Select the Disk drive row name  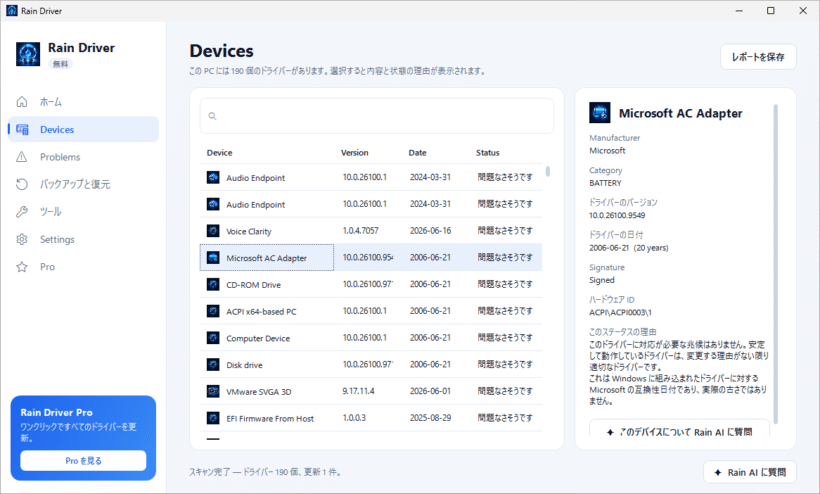pyautogui.click(x=244, y=365)
